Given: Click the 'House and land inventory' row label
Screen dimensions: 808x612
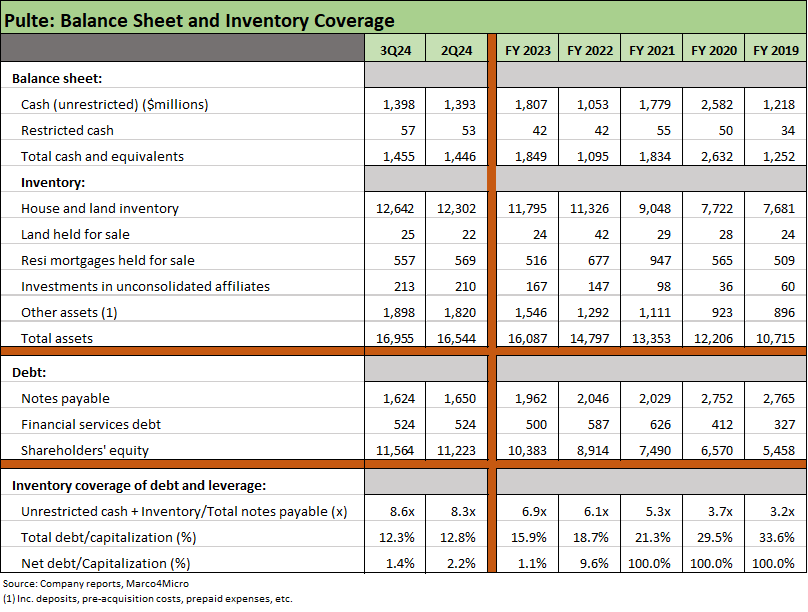Looking at the screenshot, I should 99,209.
